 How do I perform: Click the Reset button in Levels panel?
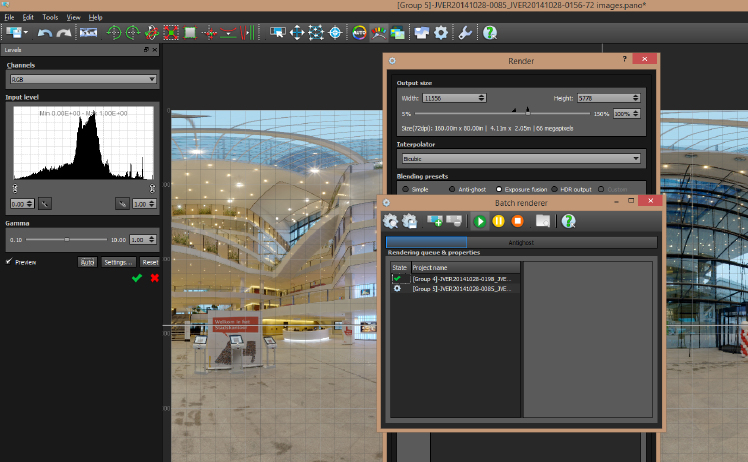(x=150, y=262)
